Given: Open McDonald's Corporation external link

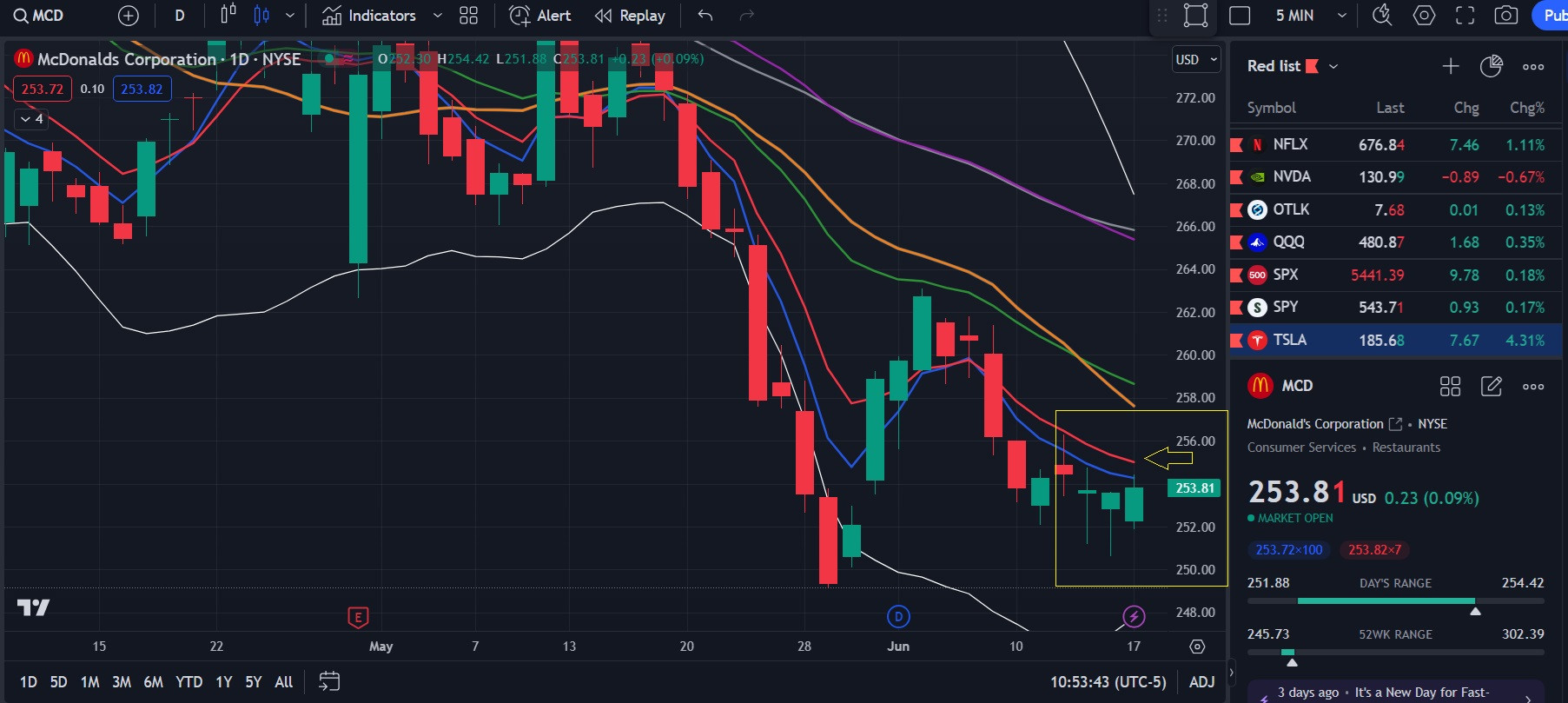Looking at the screenshot, I should tap(1396, 424).
